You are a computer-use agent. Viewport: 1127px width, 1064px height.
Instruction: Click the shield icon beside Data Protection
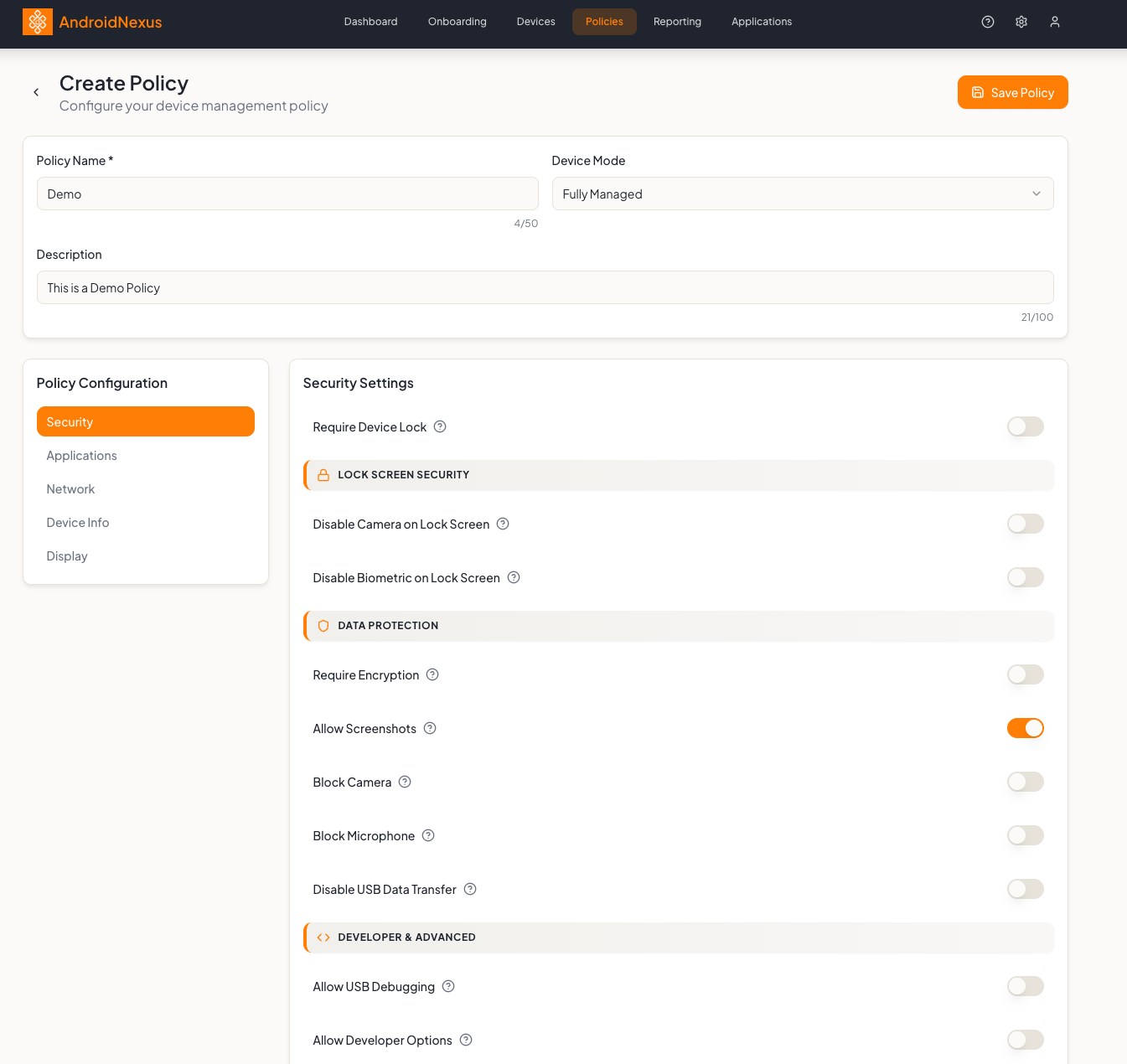coord(323,625)
